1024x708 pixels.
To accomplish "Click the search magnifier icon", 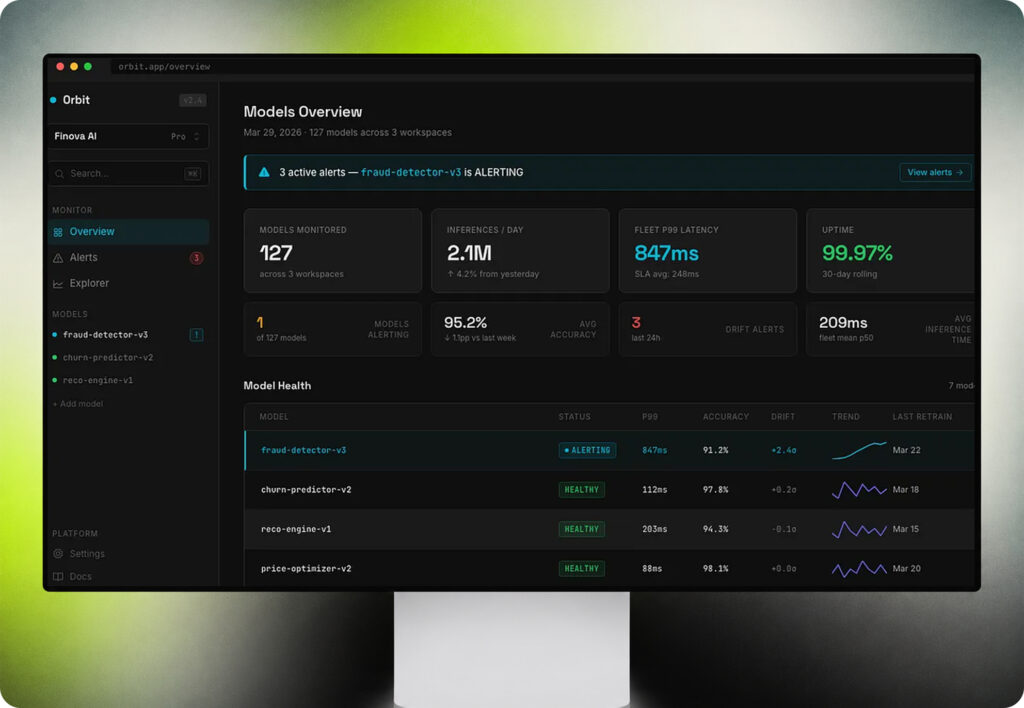I will tap(59, 174).
